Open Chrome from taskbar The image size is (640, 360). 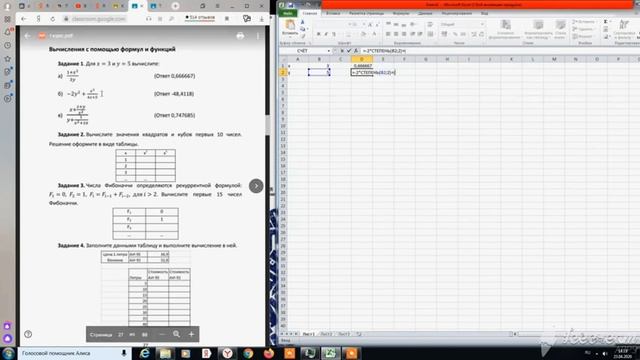(x=248, y=353)
